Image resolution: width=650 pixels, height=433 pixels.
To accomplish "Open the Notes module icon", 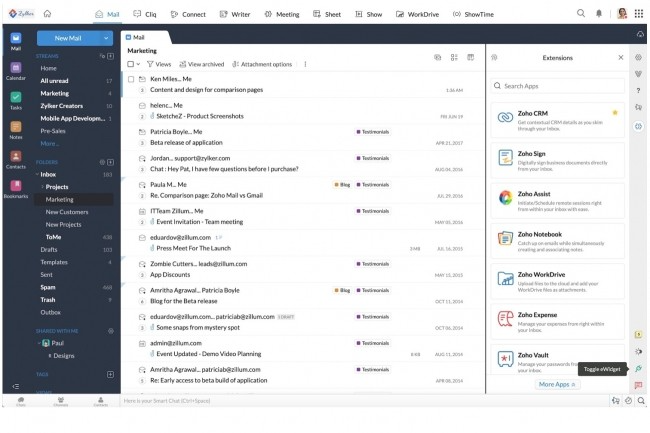I will point(16,128).
